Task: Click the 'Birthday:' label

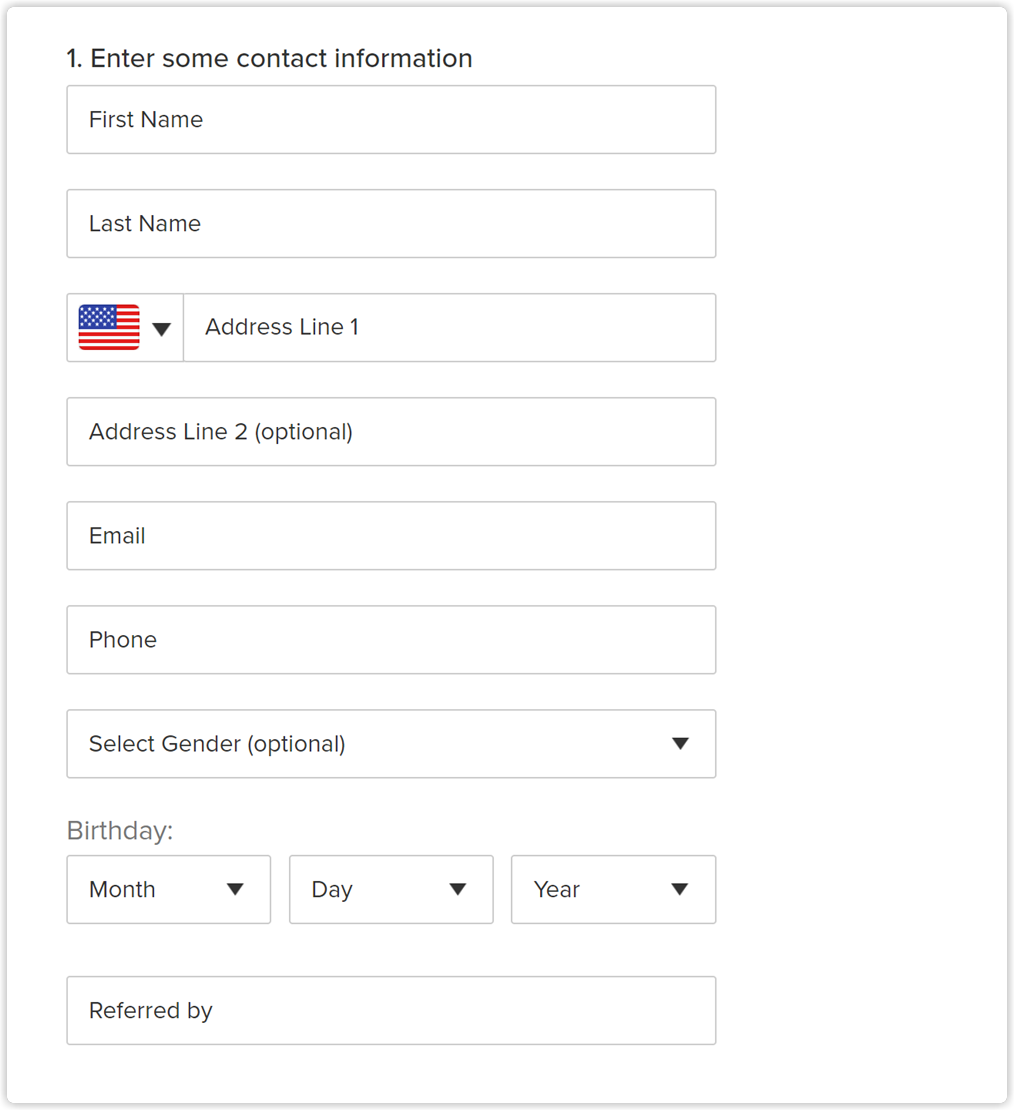Action: [x=120, y=831]
